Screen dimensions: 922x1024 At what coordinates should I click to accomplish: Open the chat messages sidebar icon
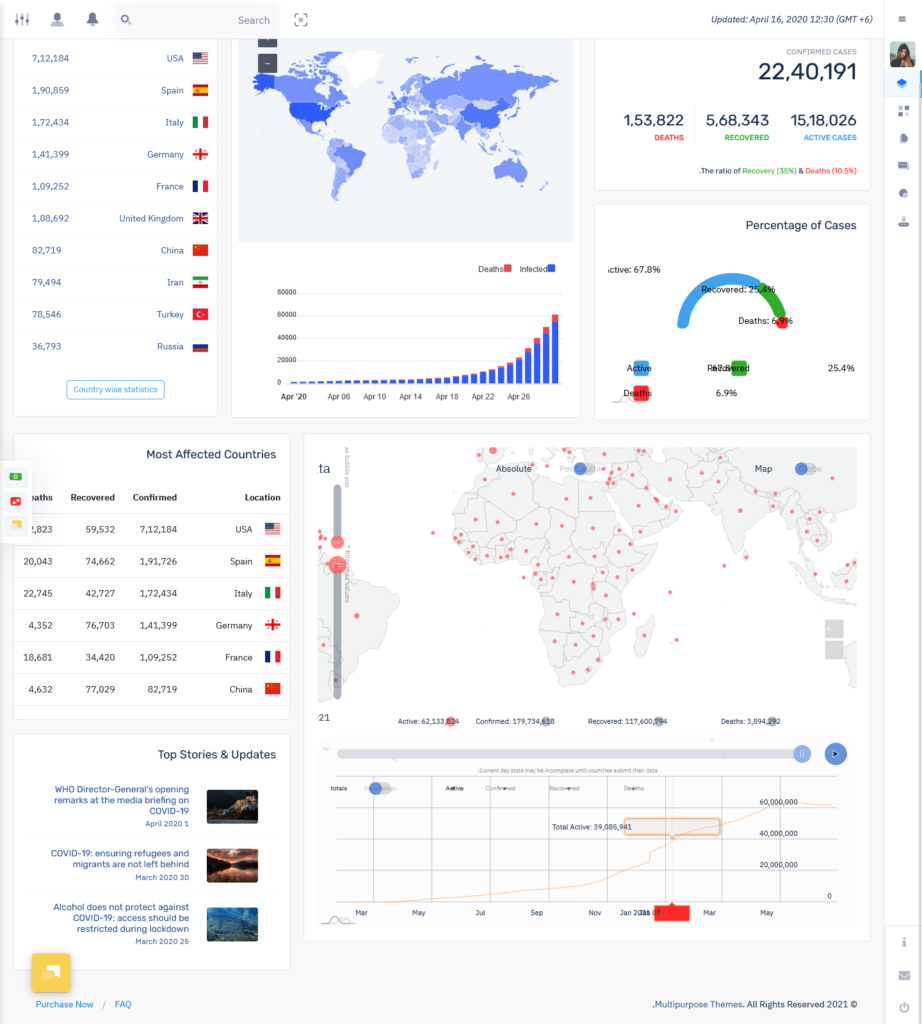(903, 166)
